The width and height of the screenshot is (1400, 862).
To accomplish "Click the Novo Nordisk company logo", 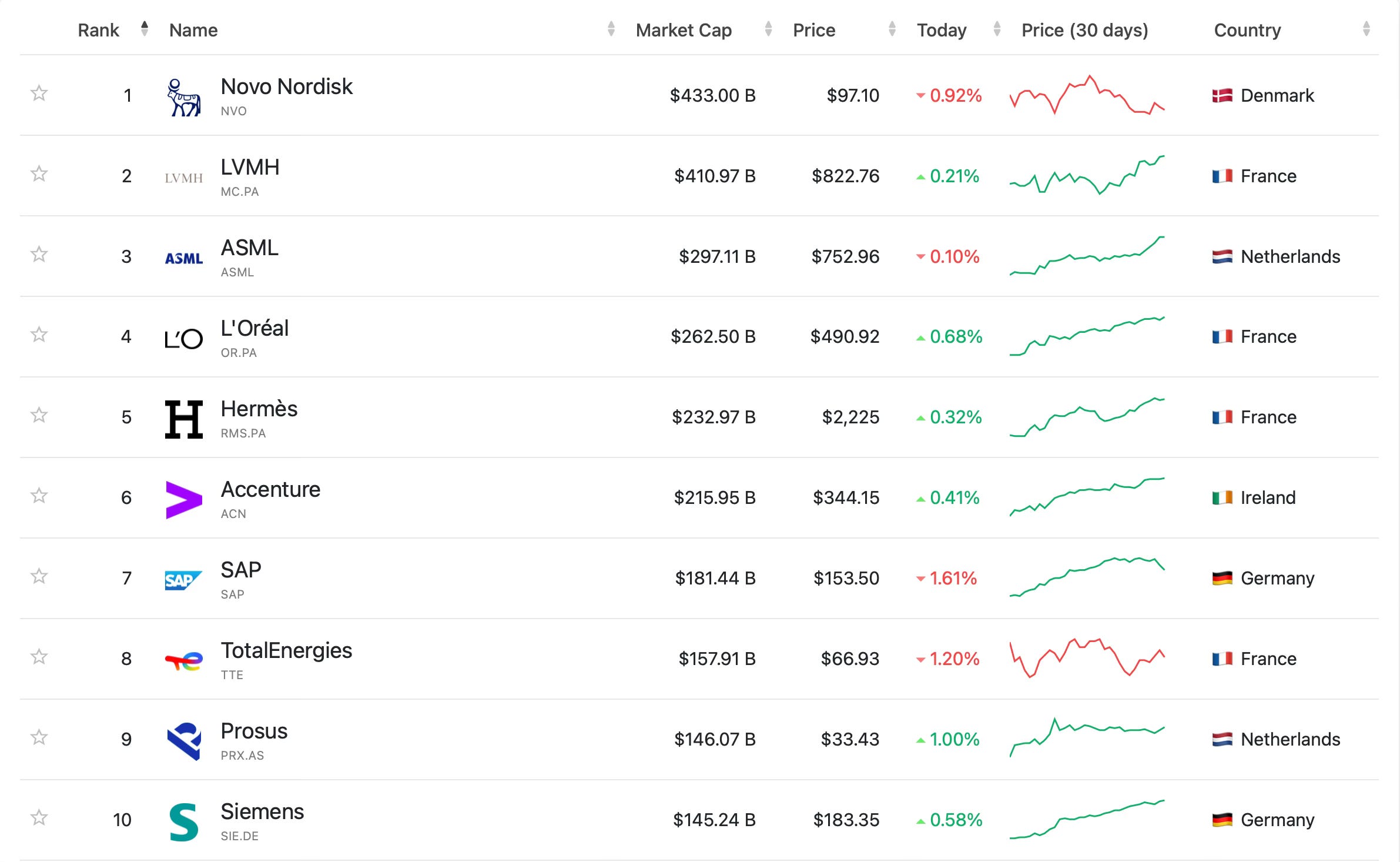I will pyautogui.click(x=184, y=97).
